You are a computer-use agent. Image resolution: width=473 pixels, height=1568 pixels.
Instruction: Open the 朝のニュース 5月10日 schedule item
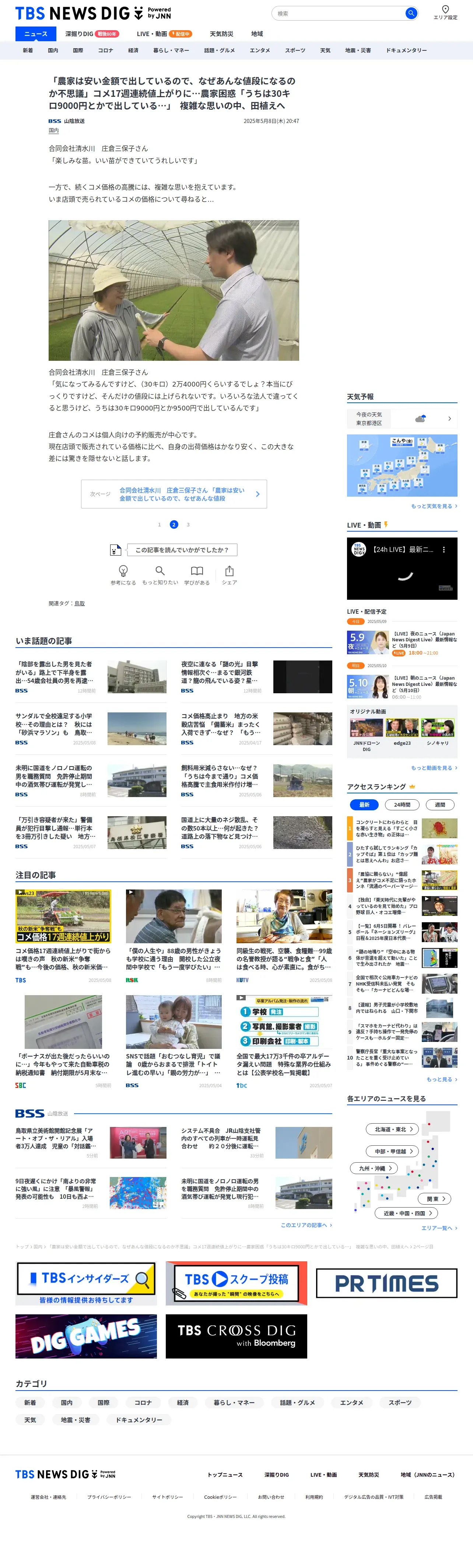[x=402, y=687]
